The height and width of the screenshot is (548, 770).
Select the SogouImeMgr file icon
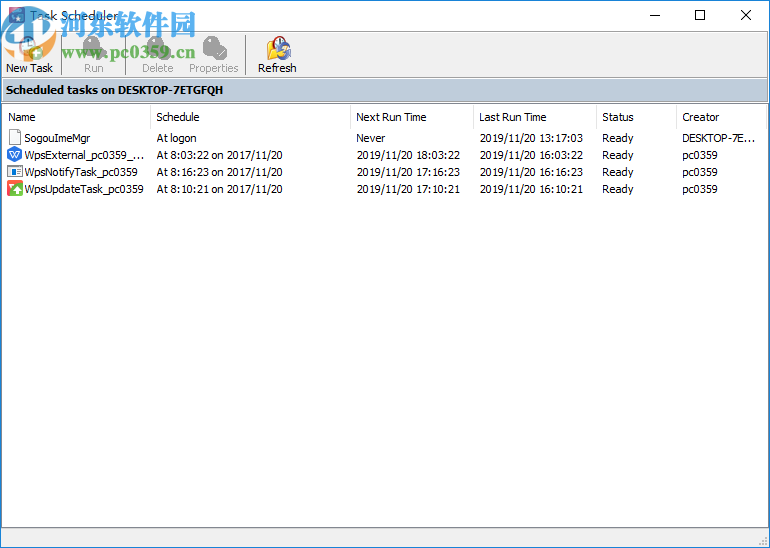15,138
